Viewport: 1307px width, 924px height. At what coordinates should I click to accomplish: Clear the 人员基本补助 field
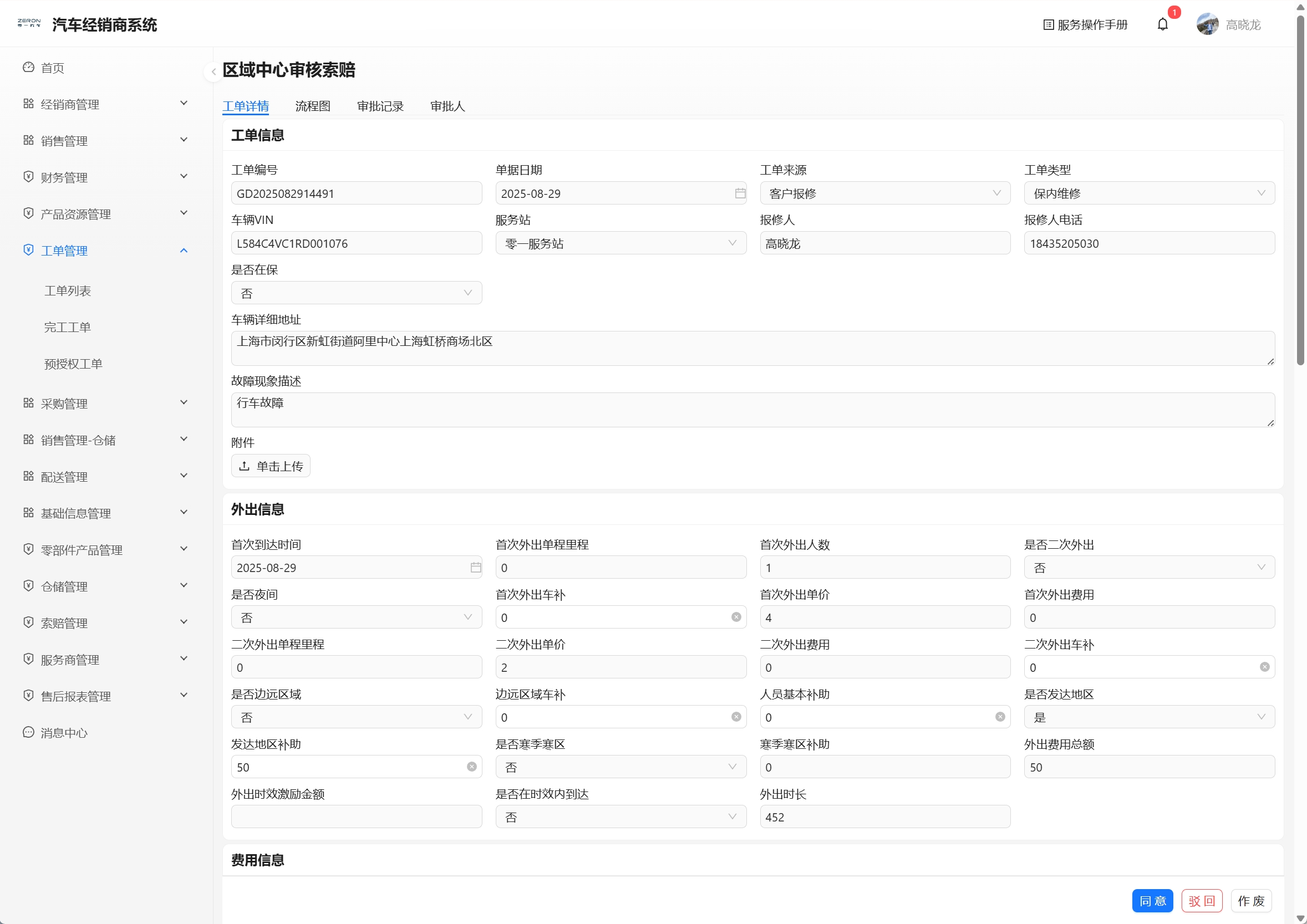coord(1000,717)
